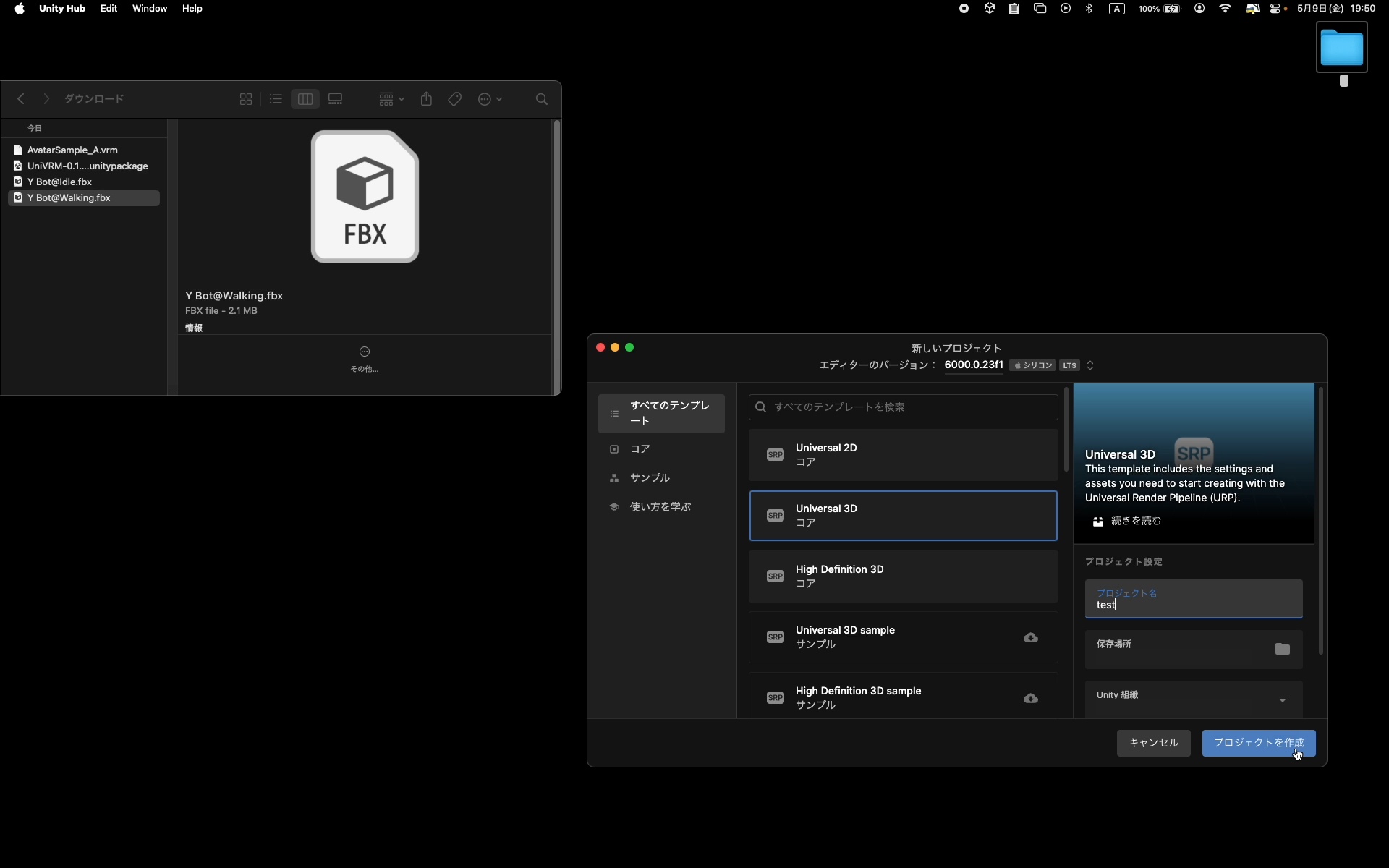This screenshot has height=868, width=1389.
Task: Click the キャンセル button
Action: (x=1153, y=743)
